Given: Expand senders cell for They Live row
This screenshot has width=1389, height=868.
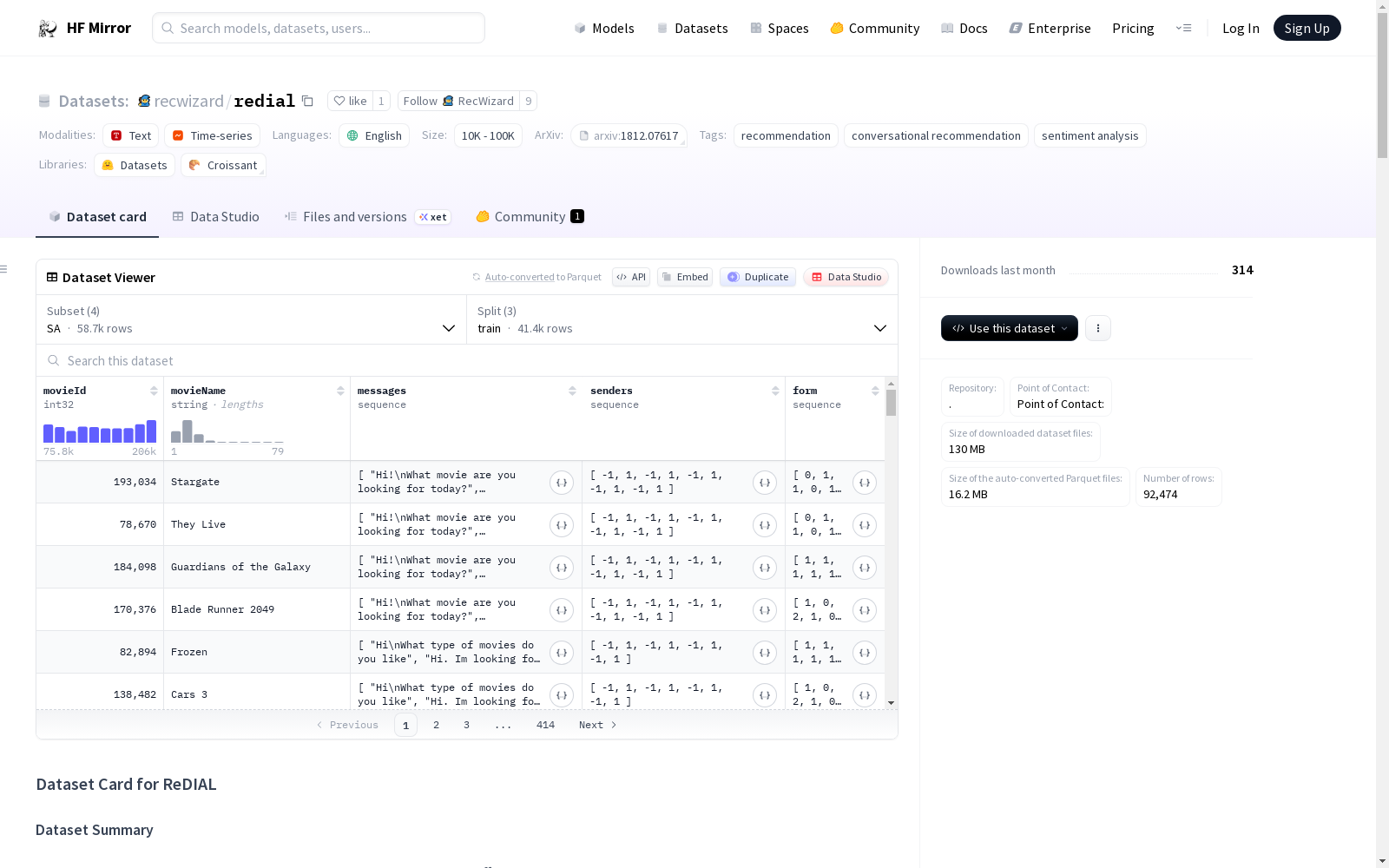Looking at the screenshot, I should (x=765, y=525).
